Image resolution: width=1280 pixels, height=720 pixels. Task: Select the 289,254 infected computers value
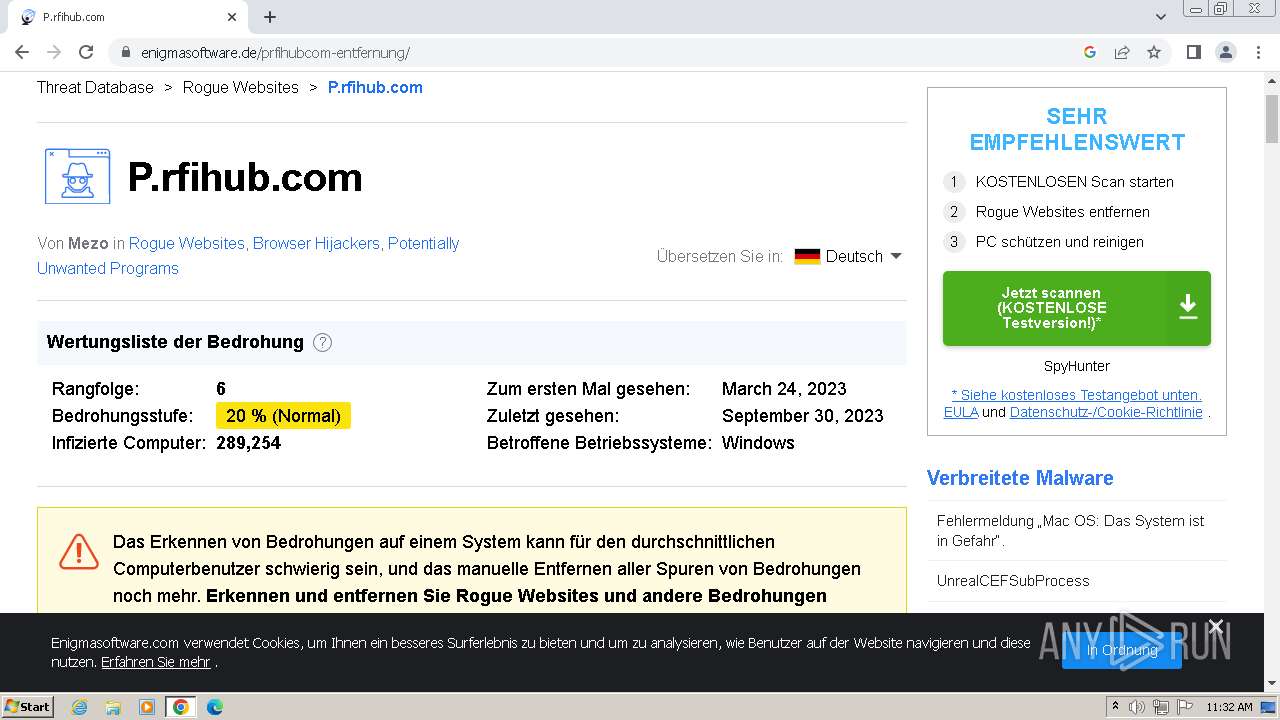pos(248,443)
